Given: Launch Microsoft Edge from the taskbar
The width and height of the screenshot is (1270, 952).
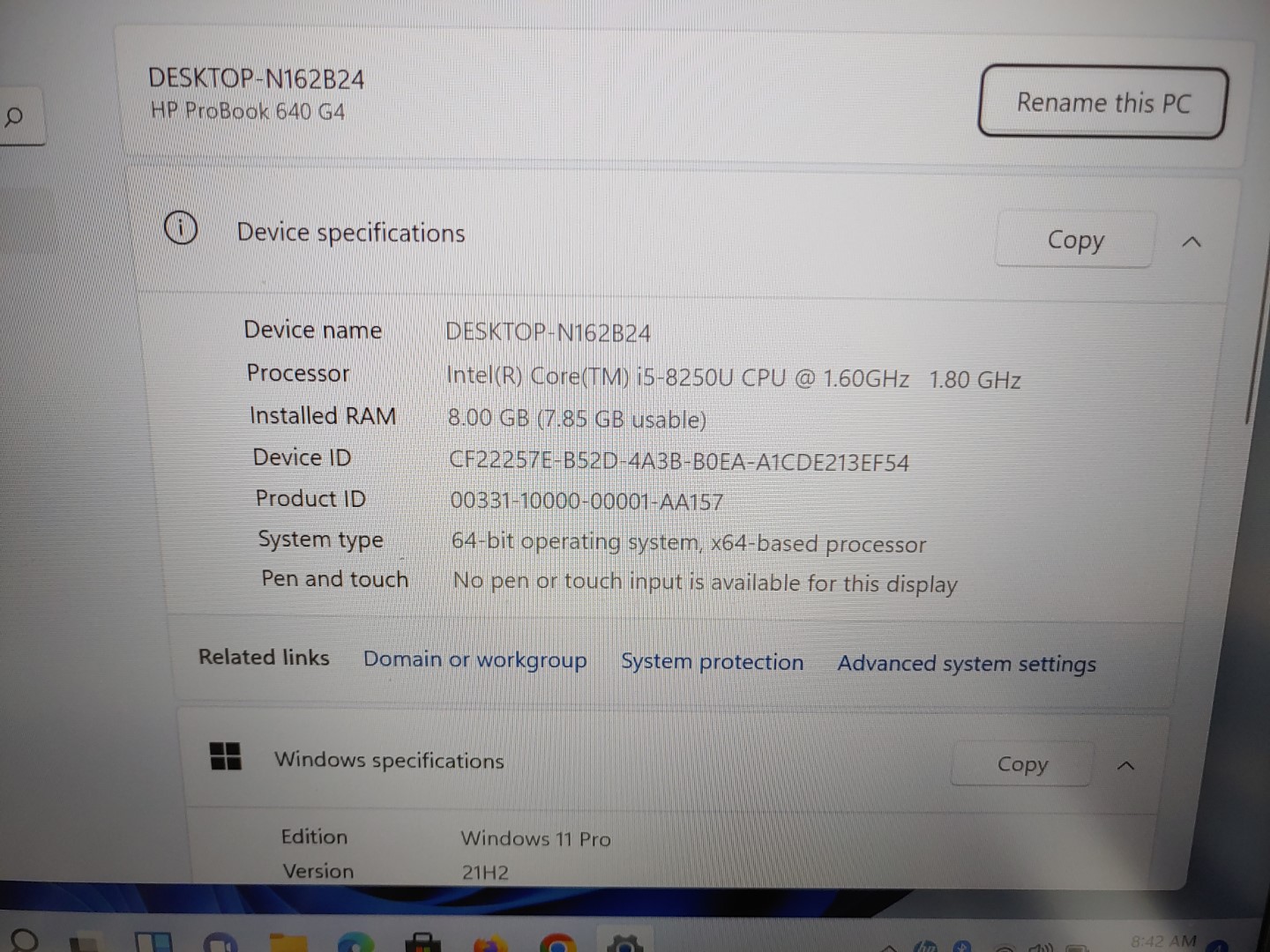Looking at the screenshot, I should (x=355, y=942).
